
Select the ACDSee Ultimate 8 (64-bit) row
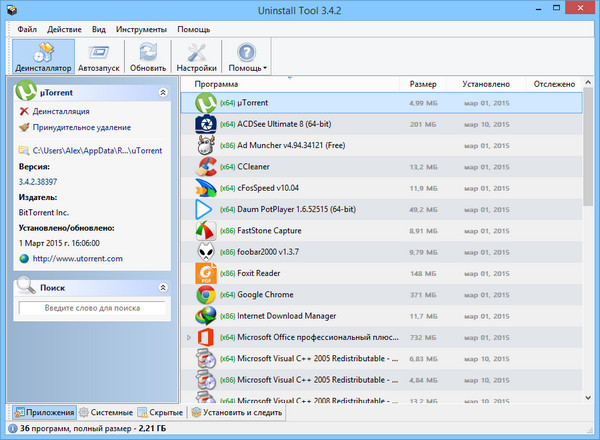coord(382,124)
